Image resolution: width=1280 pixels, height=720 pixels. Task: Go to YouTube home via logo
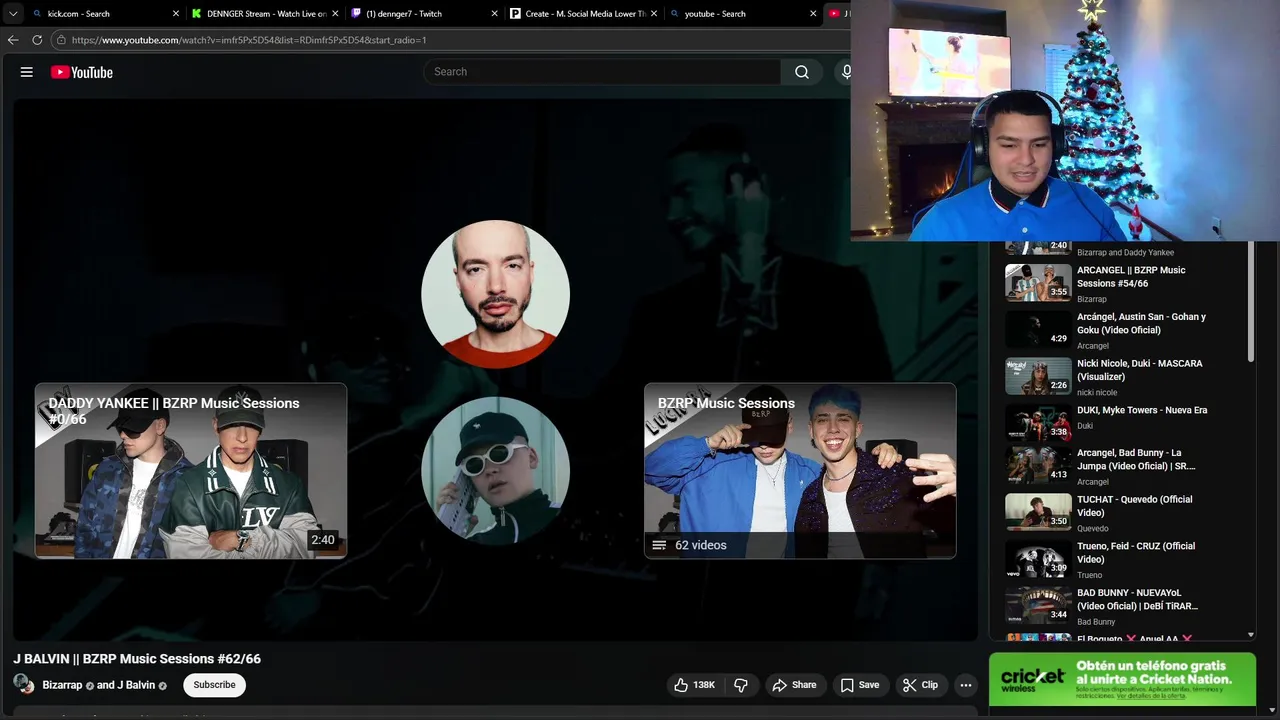coord(82,72)
